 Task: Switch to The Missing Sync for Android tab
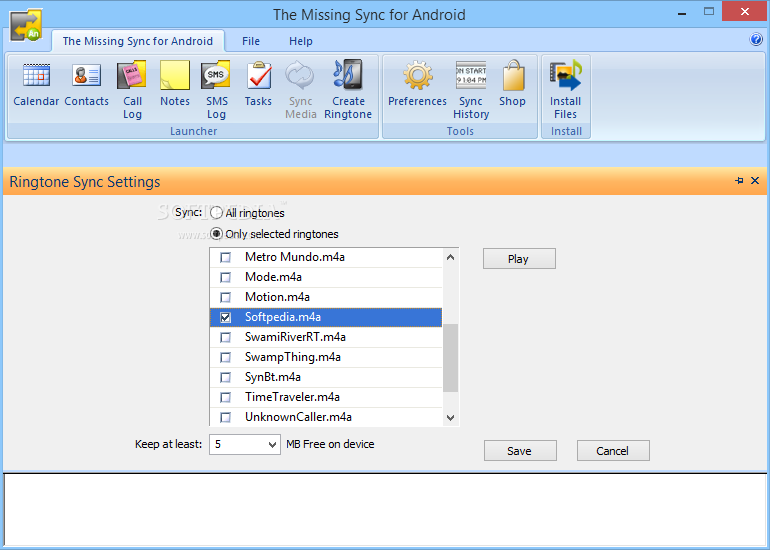(138, 41)
